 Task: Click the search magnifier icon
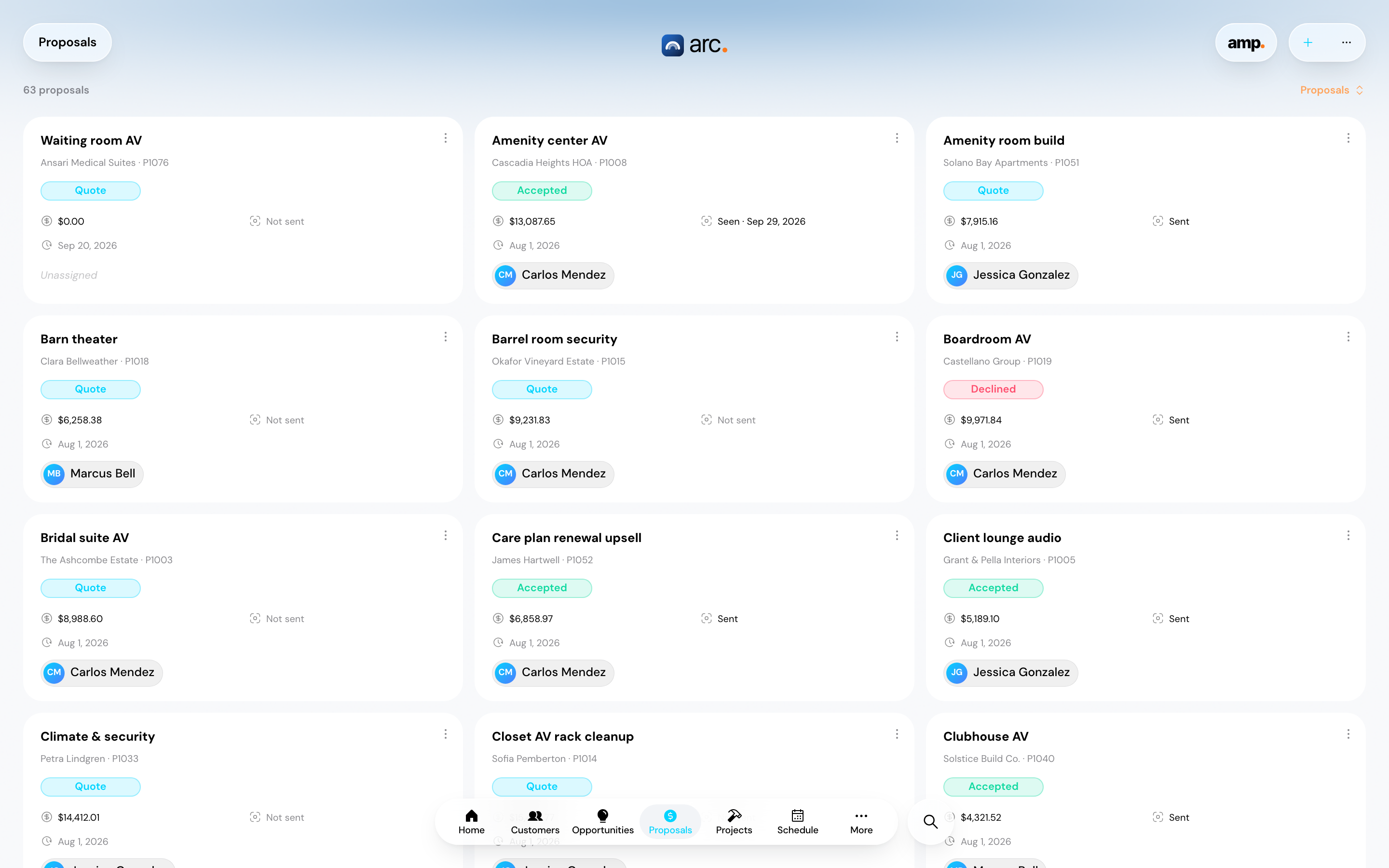[930, 822]
